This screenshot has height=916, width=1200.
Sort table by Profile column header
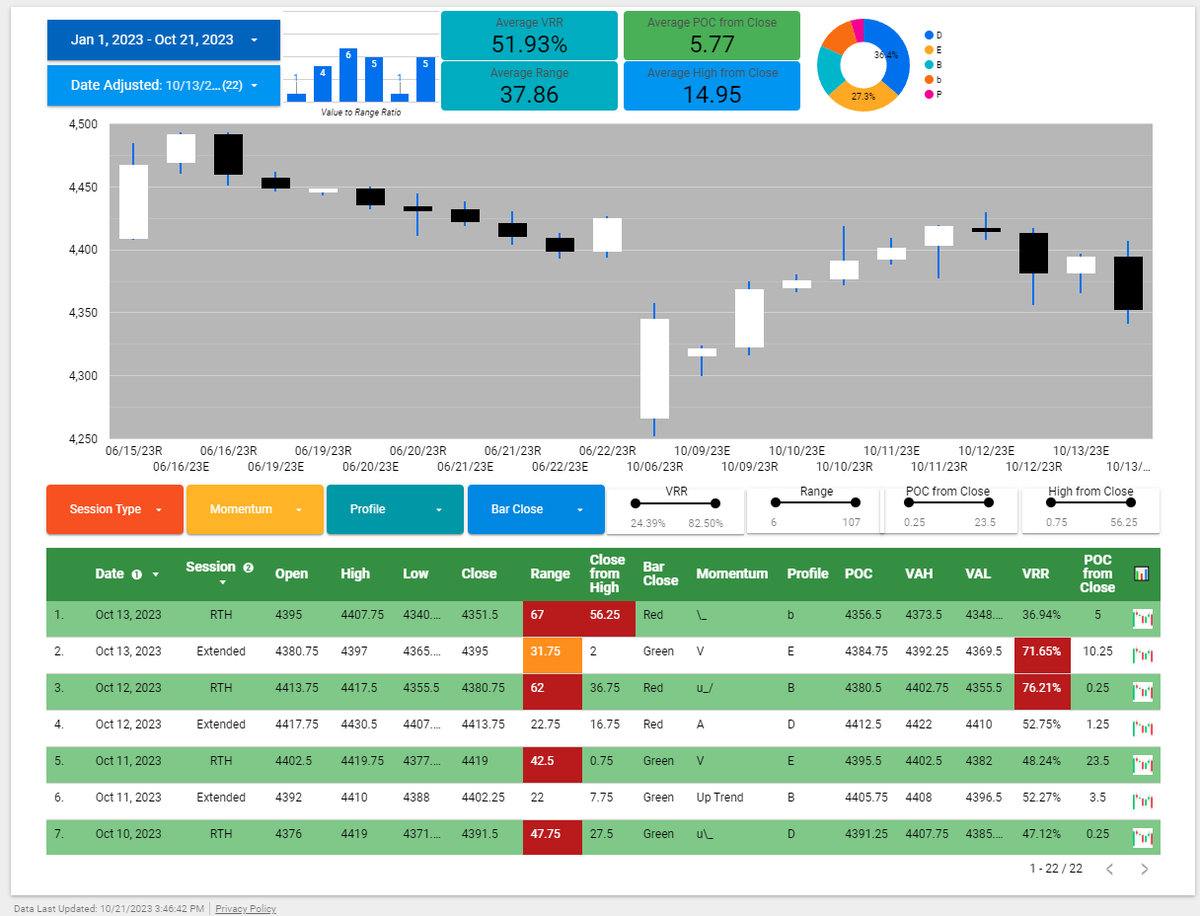pyautogui.click(x=808, y=574)
